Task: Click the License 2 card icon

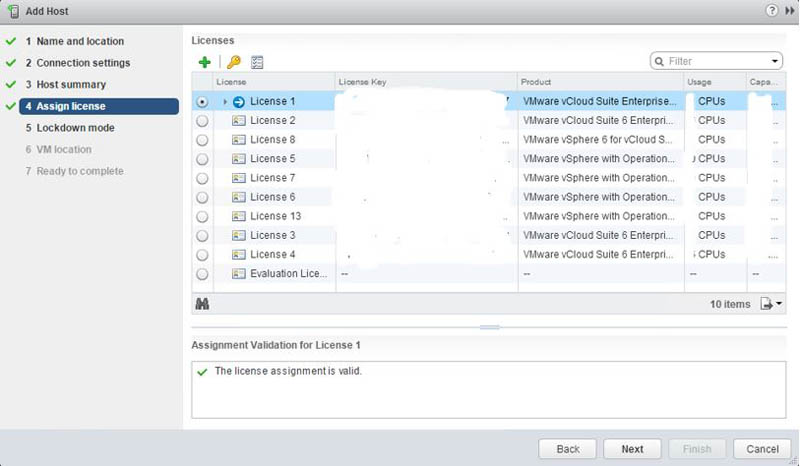Action: coord(238,120)
